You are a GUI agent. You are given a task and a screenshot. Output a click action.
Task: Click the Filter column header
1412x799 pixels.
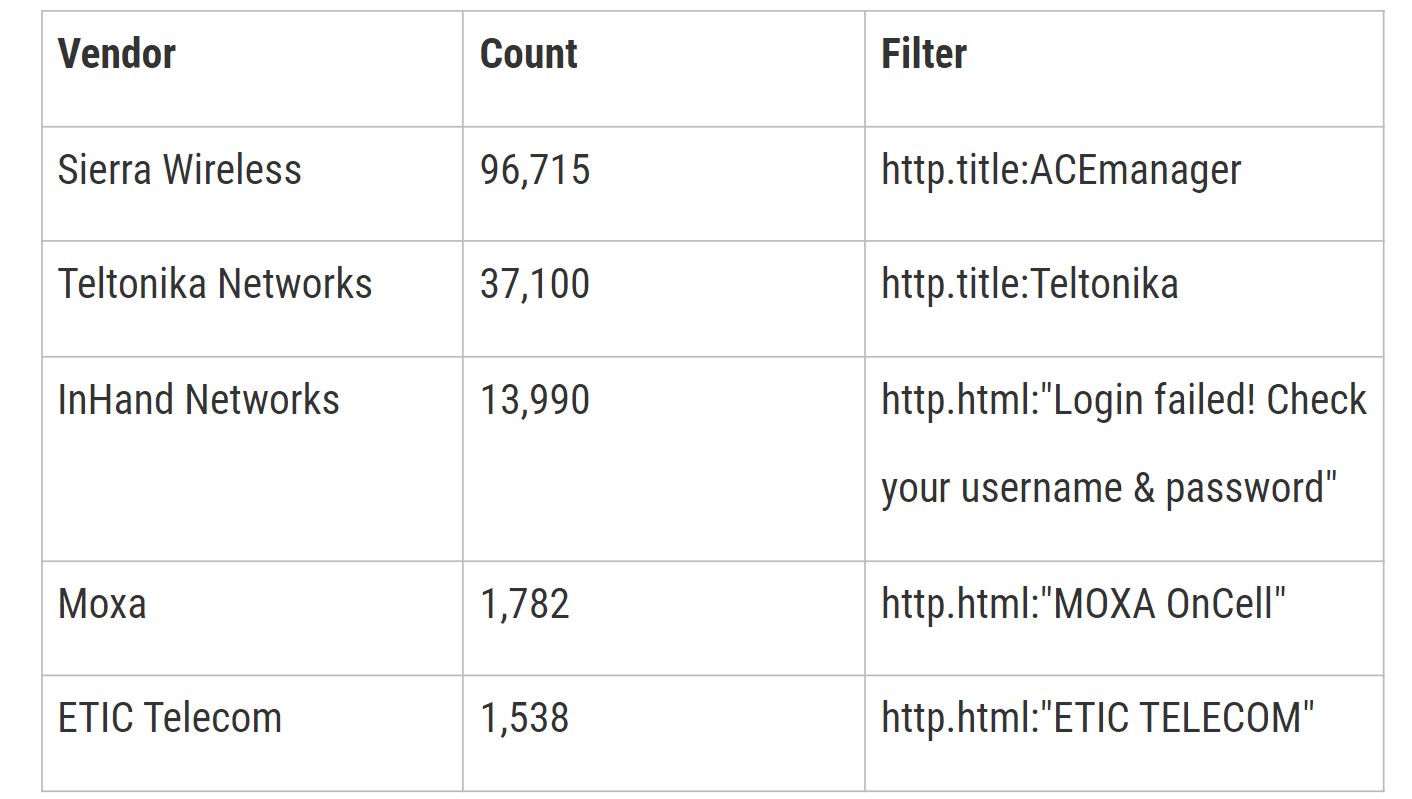click(924, 54)
